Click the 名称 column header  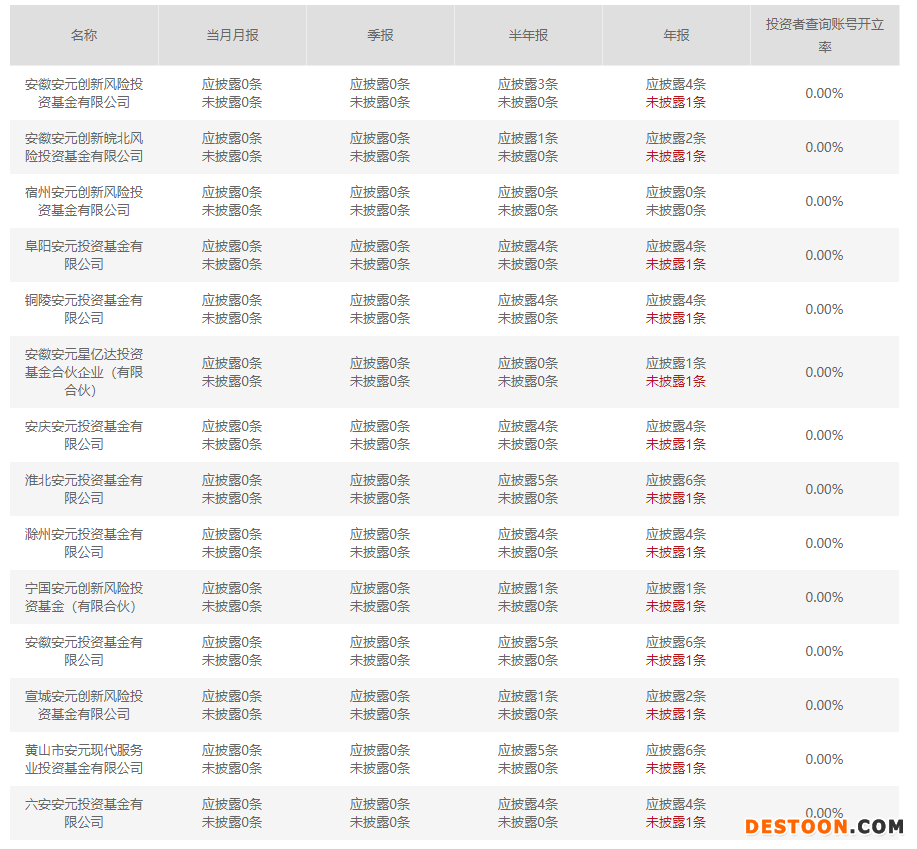pyautogui.click(x=84, y=35)
